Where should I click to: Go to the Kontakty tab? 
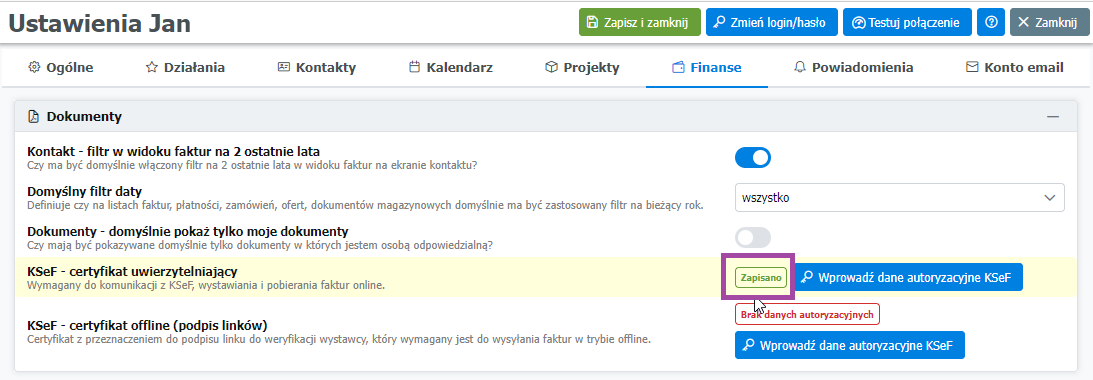pyautogui.click(x=317, y=68)
